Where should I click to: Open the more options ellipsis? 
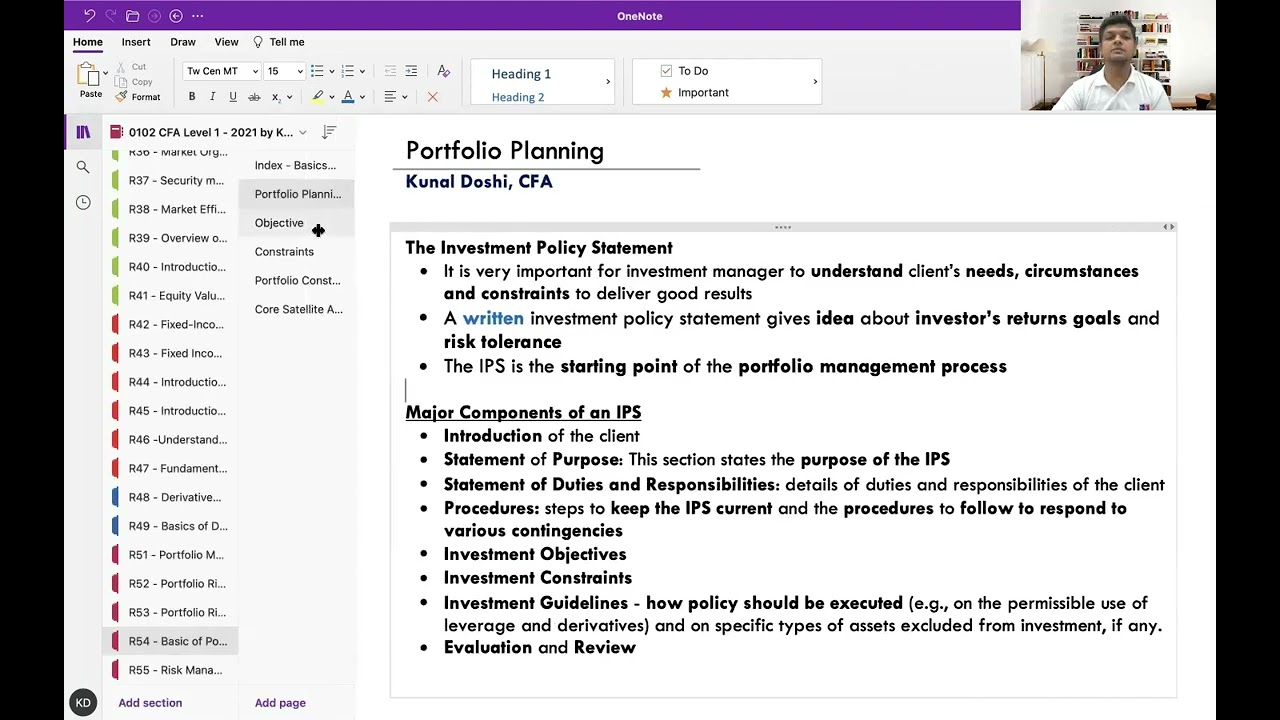pyautogui.click(x=197, y=16)
